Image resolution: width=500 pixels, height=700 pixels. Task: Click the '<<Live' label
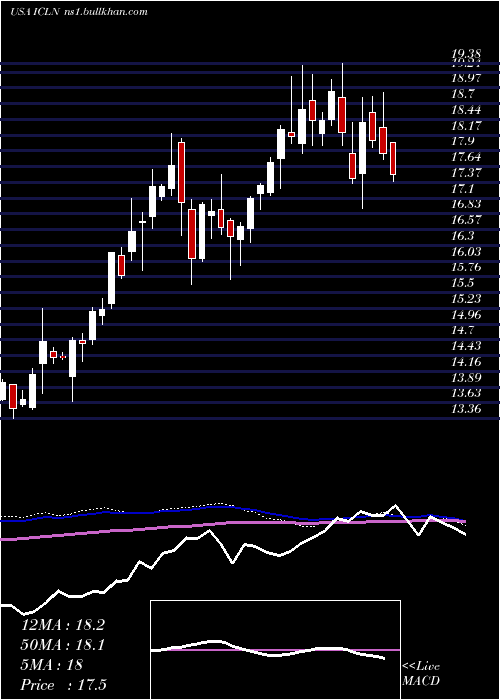point(421,667)
